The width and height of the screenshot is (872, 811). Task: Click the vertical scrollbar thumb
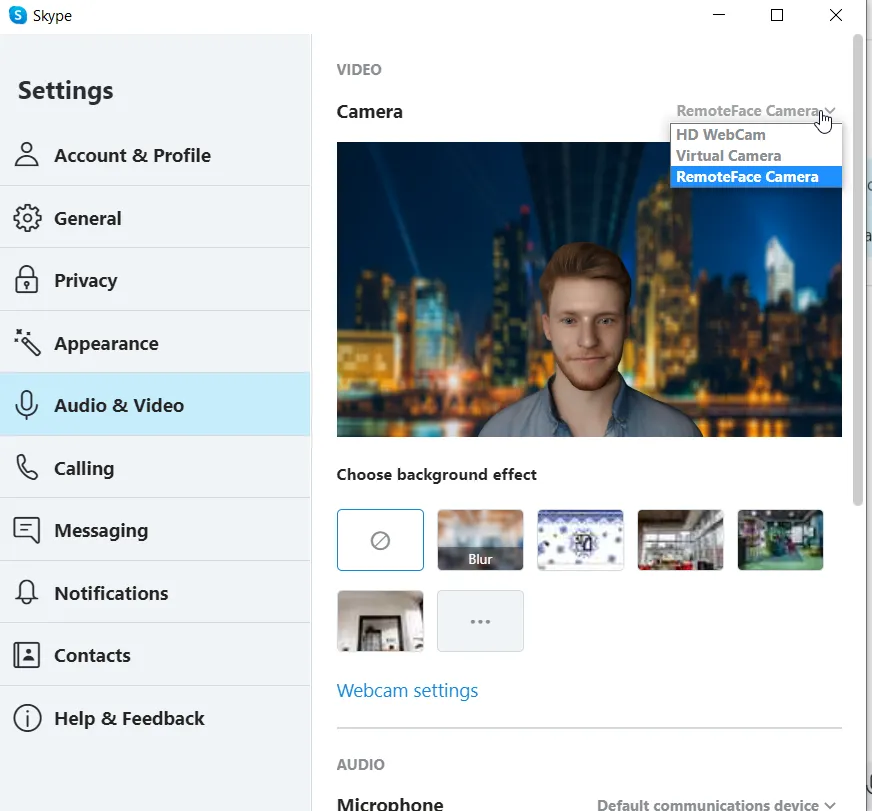(x=859, y=270)
